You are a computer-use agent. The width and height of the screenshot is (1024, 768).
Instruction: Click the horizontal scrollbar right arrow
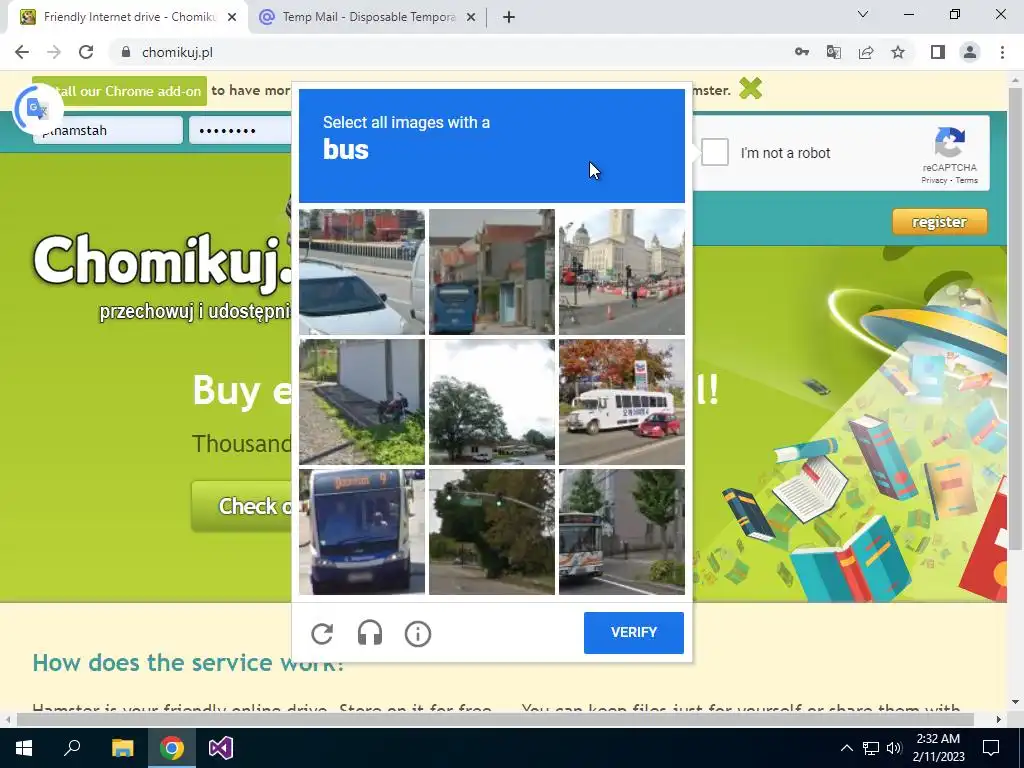coord(999,719)
